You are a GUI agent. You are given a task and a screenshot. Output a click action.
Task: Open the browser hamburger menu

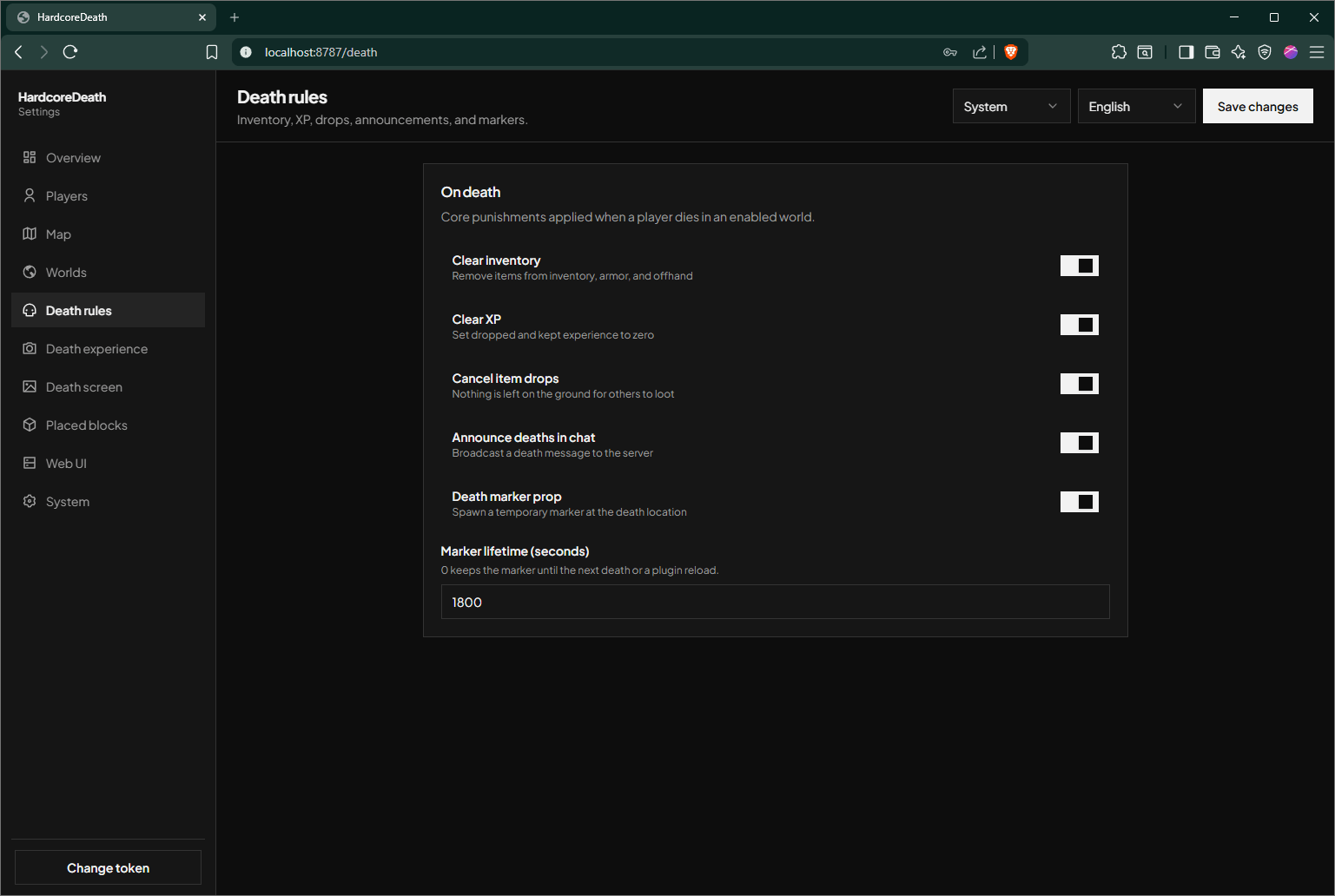point(1317,52)
